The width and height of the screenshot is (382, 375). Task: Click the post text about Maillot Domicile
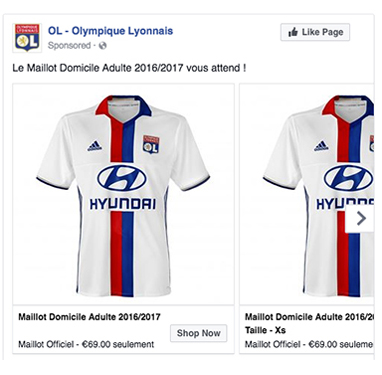click(x=129, y=68)
